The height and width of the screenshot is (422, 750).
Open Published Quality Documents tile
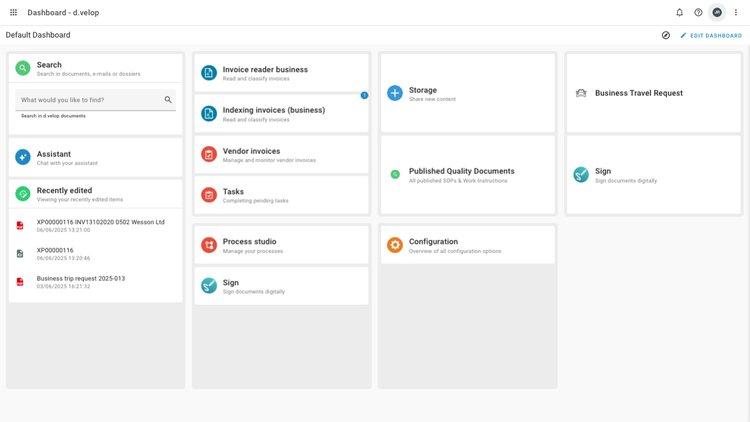[x=467, y=175]
